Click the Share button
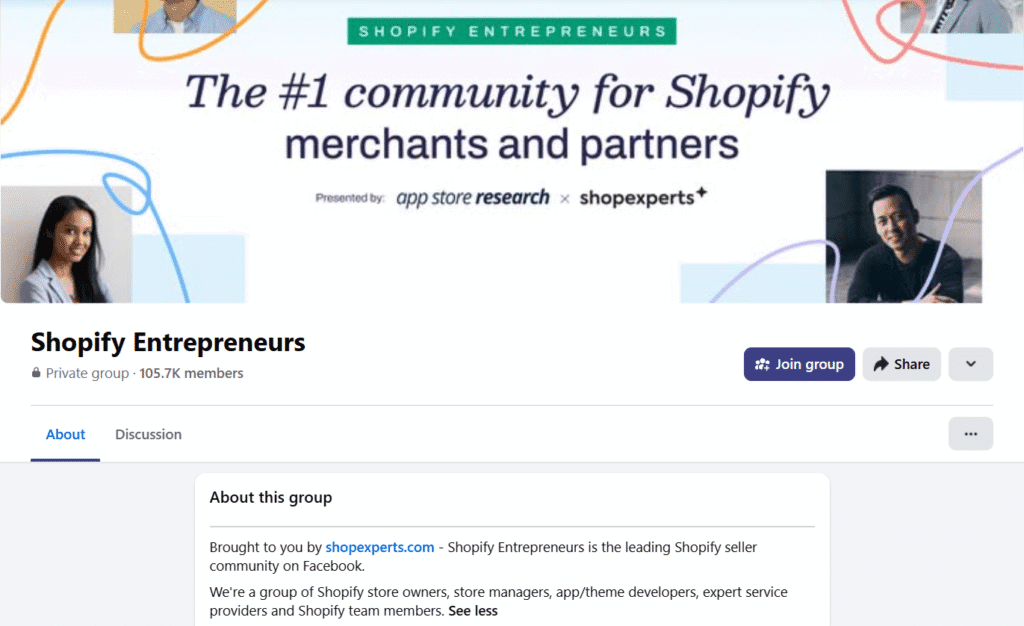1024x626 pixels. click(901, 364)
